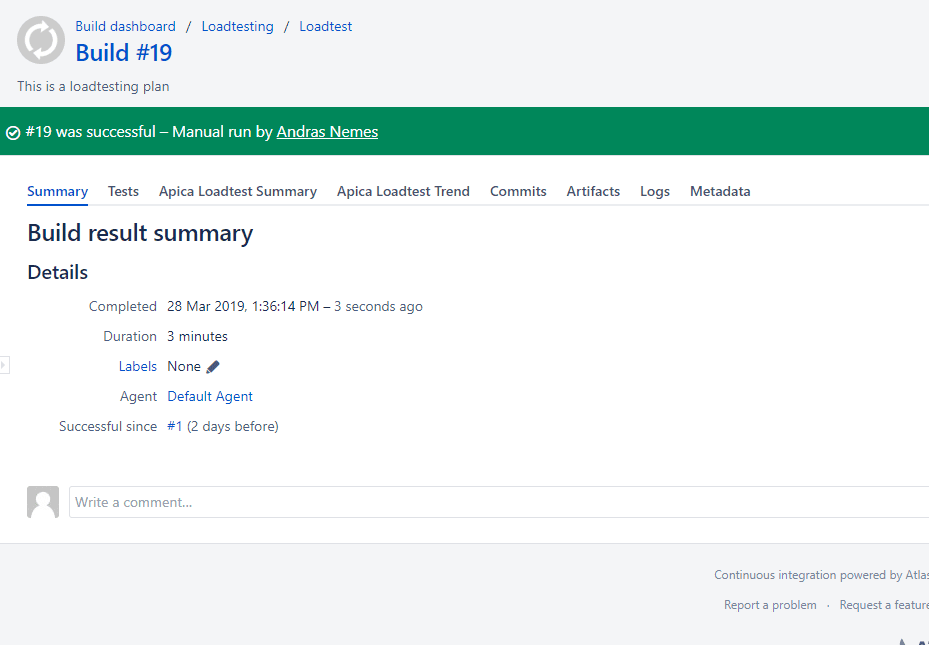Click the Write a comment field
Screen dimensions: 929x645
pos(498,502)
